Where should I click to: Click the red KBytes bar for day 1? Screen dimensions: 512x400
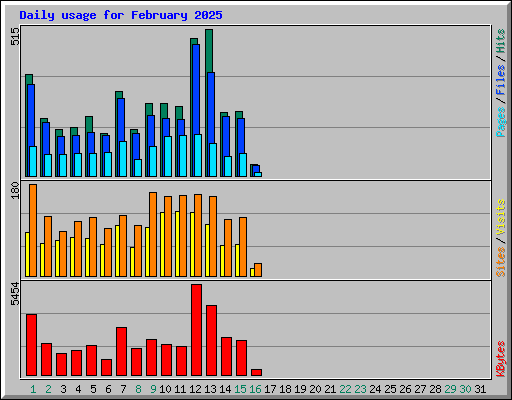pyautogui.click(x=31, y=345)
